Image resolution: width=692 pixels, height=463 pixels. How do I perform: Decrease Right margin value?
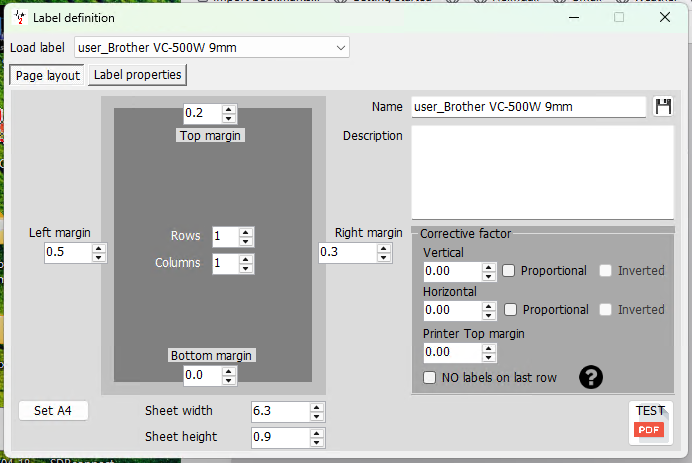384,257
